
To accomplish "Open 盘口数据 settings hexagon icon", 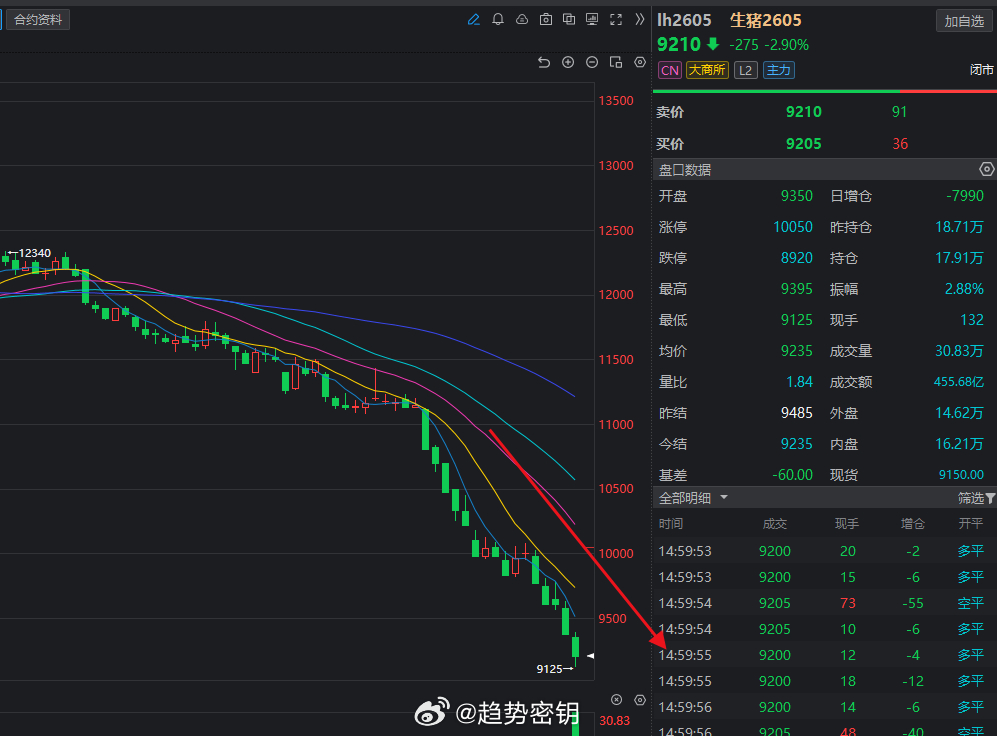I will pos(986,169).
